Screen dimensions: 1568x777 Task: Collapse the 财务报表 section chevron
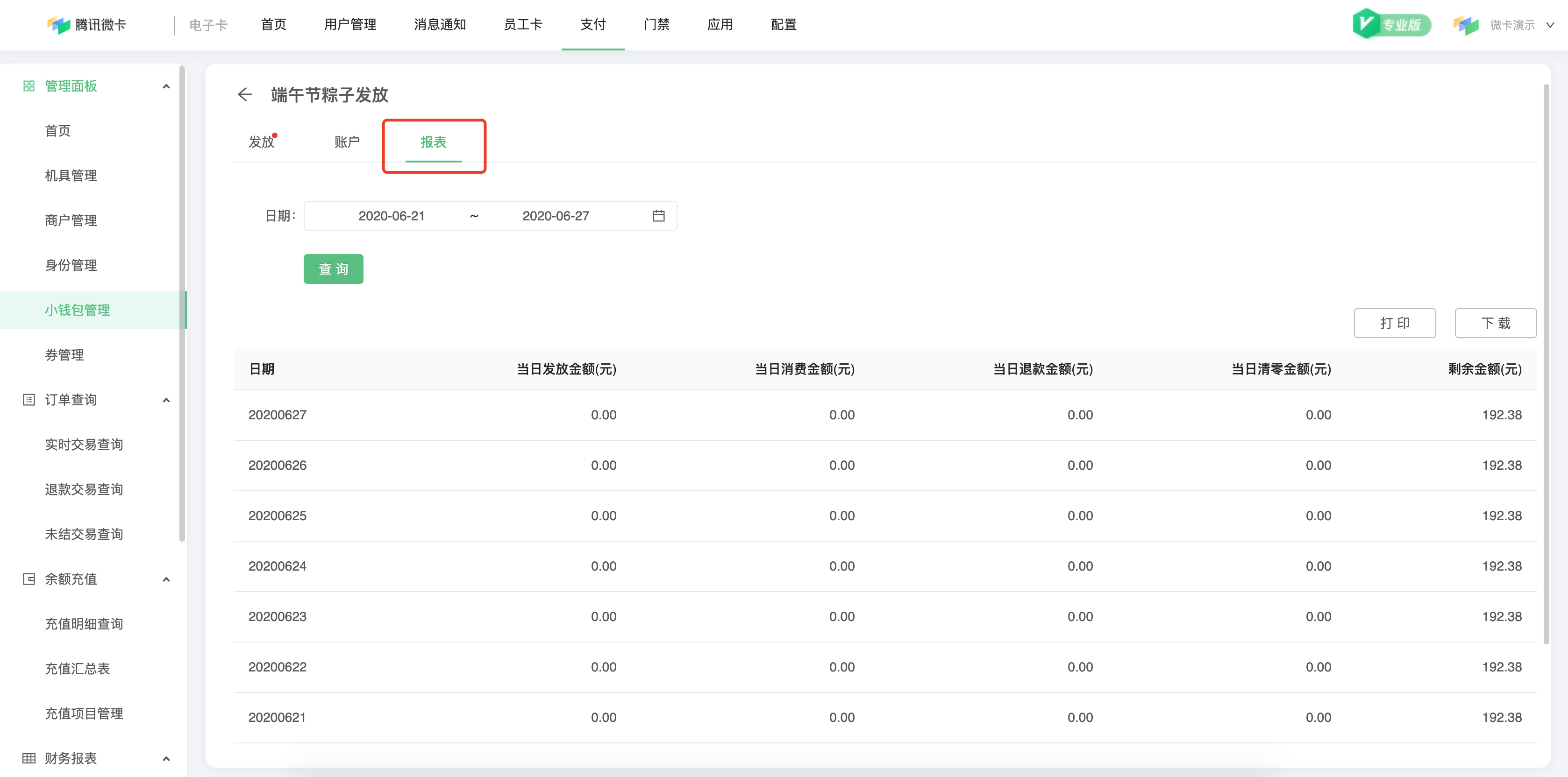pyautogui.click(x=166, y=759)
